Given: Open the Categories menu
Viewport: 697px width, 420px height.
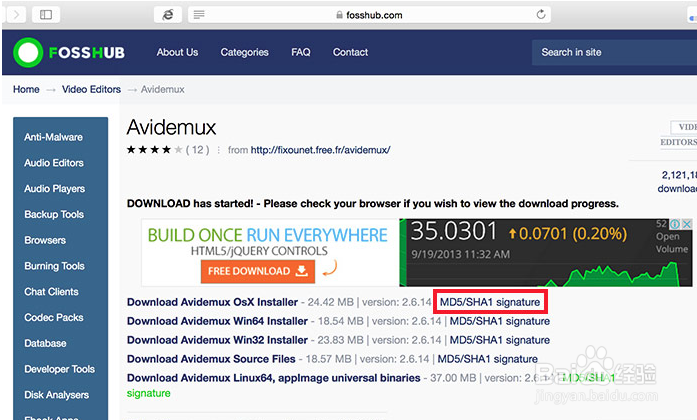Looking at the screenshot, I should [244, 52].
